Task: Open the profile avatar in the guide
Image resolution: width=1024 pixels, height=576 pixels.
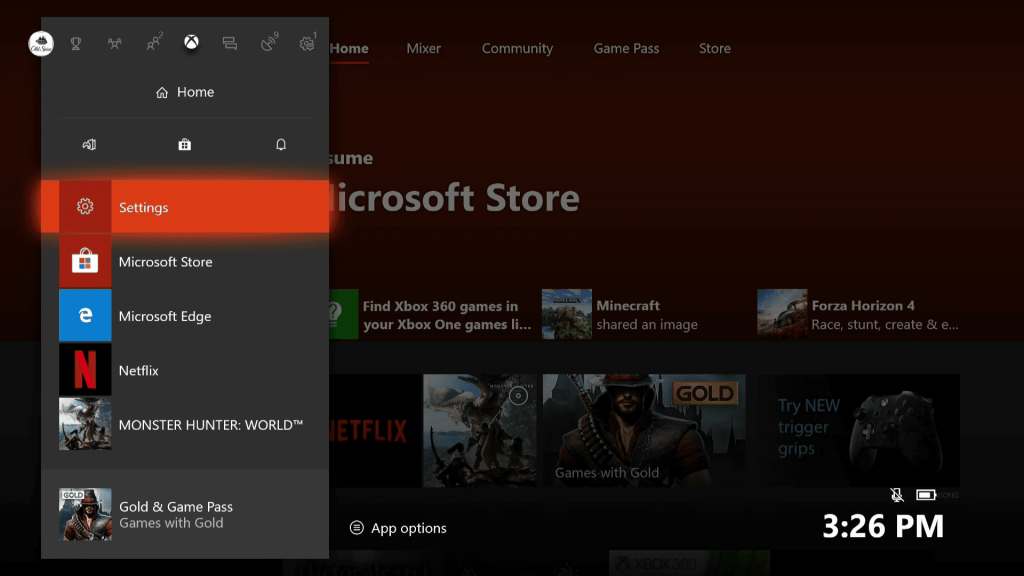Action: [40, 44]
